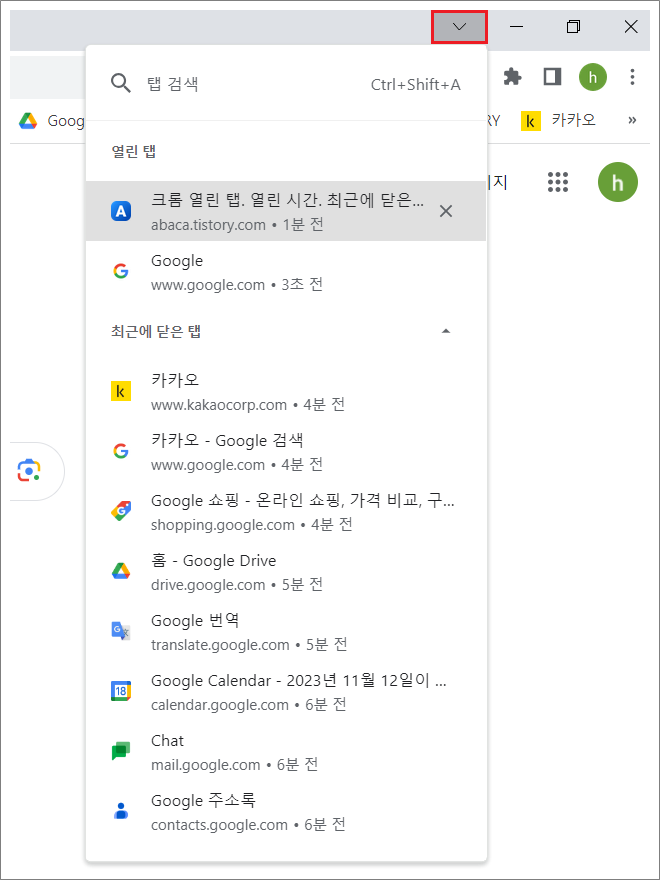Image resolution: width=660 pixels, height=880 pixels.
Task: Reopen the Google Calendar closed tab
Action: 286,692
